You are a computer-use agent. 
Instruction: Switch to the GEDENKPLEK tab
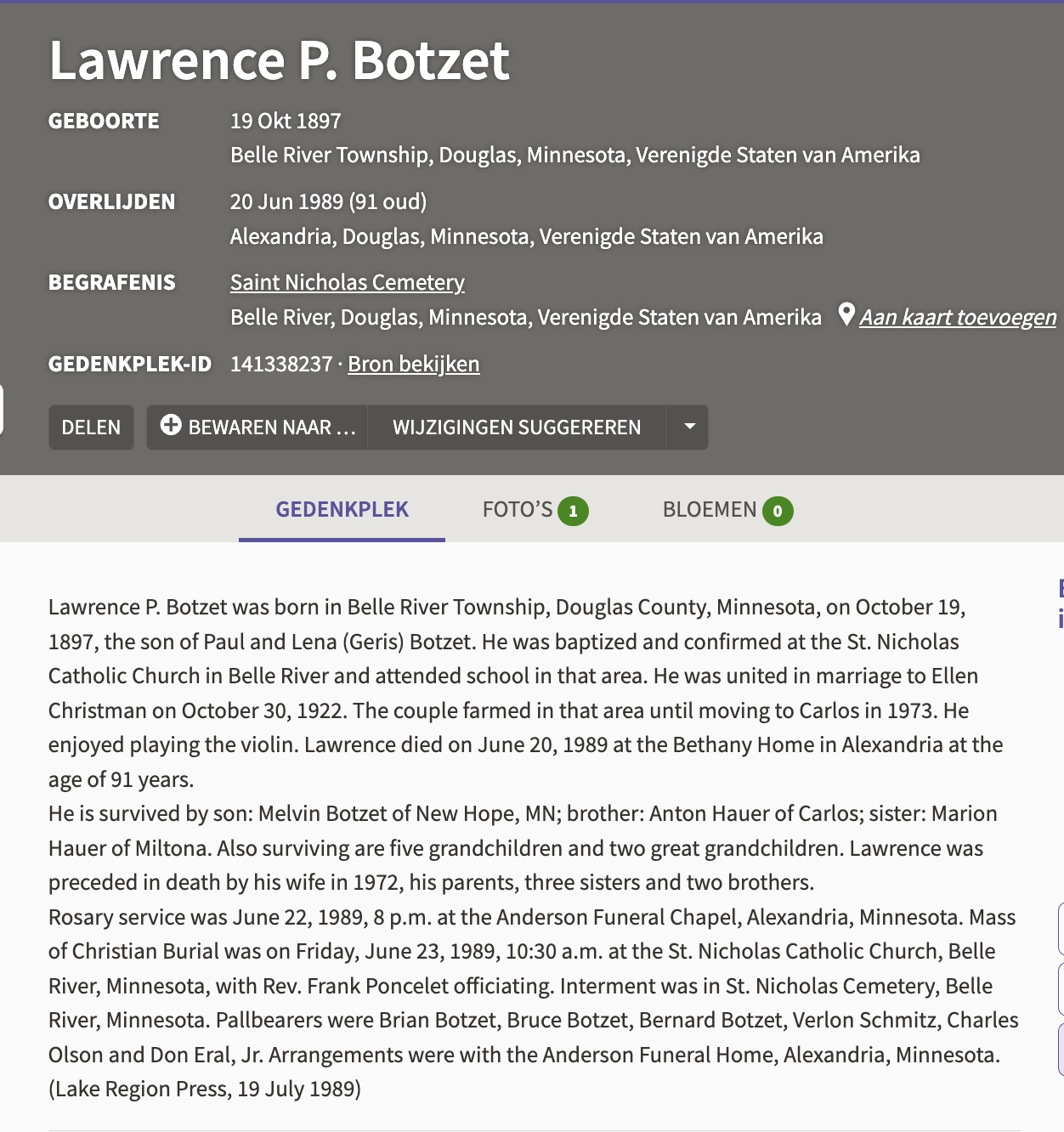(342, 510)
